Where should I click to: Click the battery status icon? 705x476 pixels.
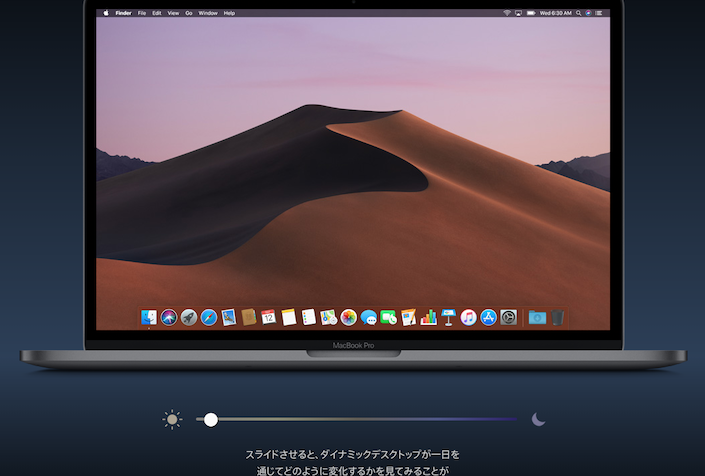tap(531, 13)
